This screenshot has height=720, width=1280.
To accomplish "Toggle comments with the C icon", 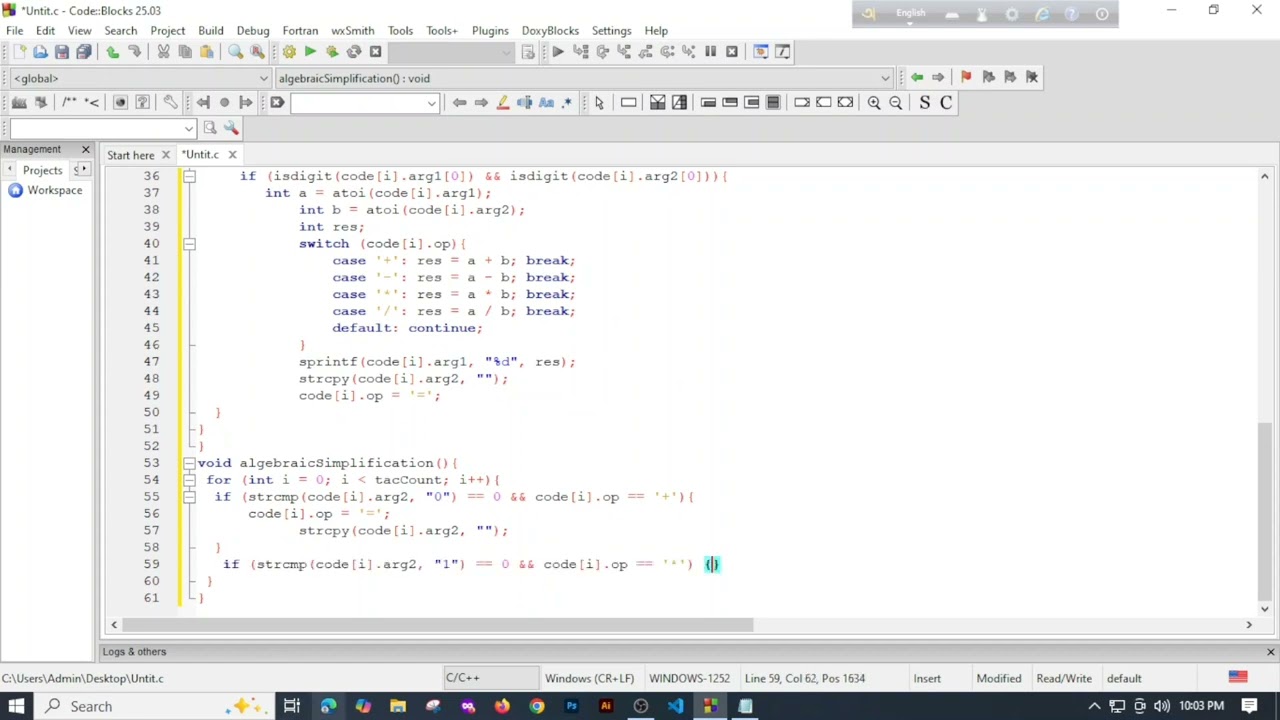I will [946, 102].
